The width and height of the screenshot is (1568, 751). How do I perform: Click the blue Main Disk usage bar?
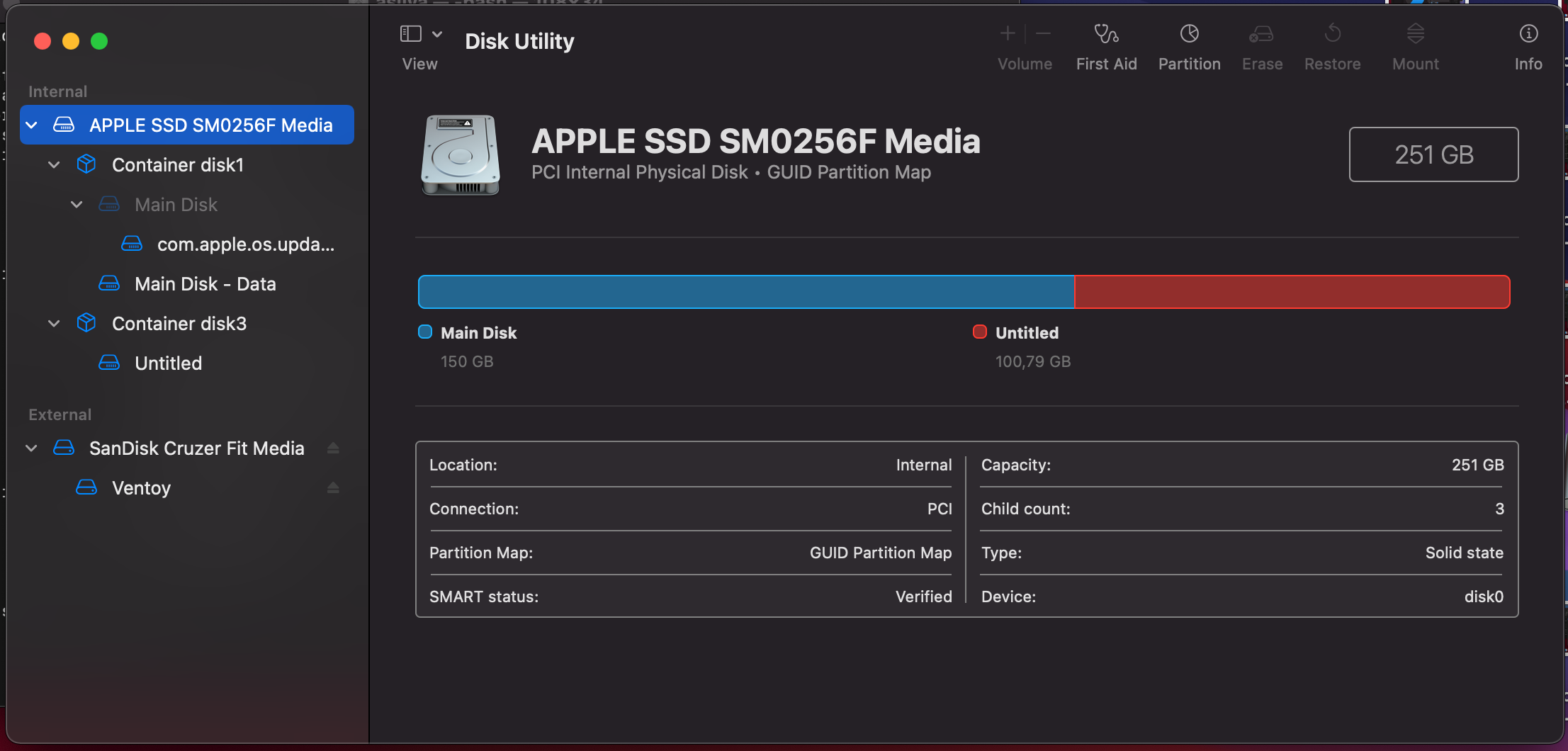(x=746, y=292)
